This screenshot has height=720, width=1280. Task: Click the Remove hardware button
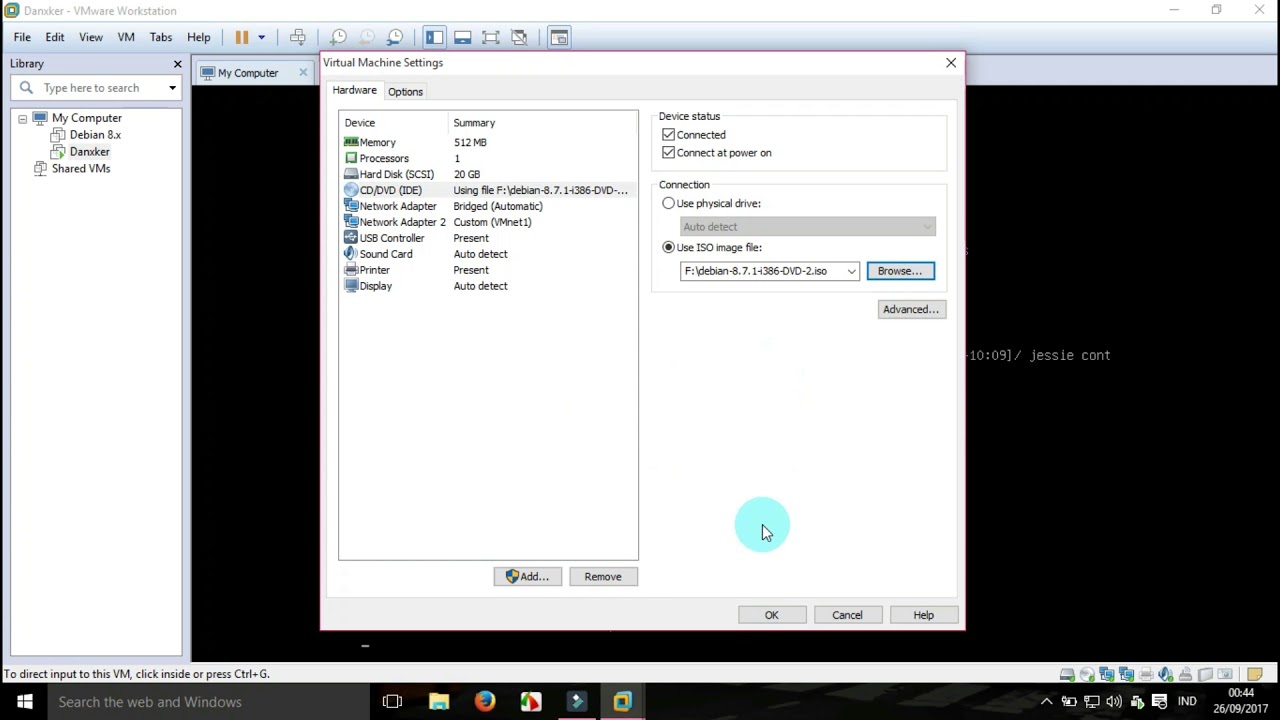pyautogui.click(x=603, y=576)
